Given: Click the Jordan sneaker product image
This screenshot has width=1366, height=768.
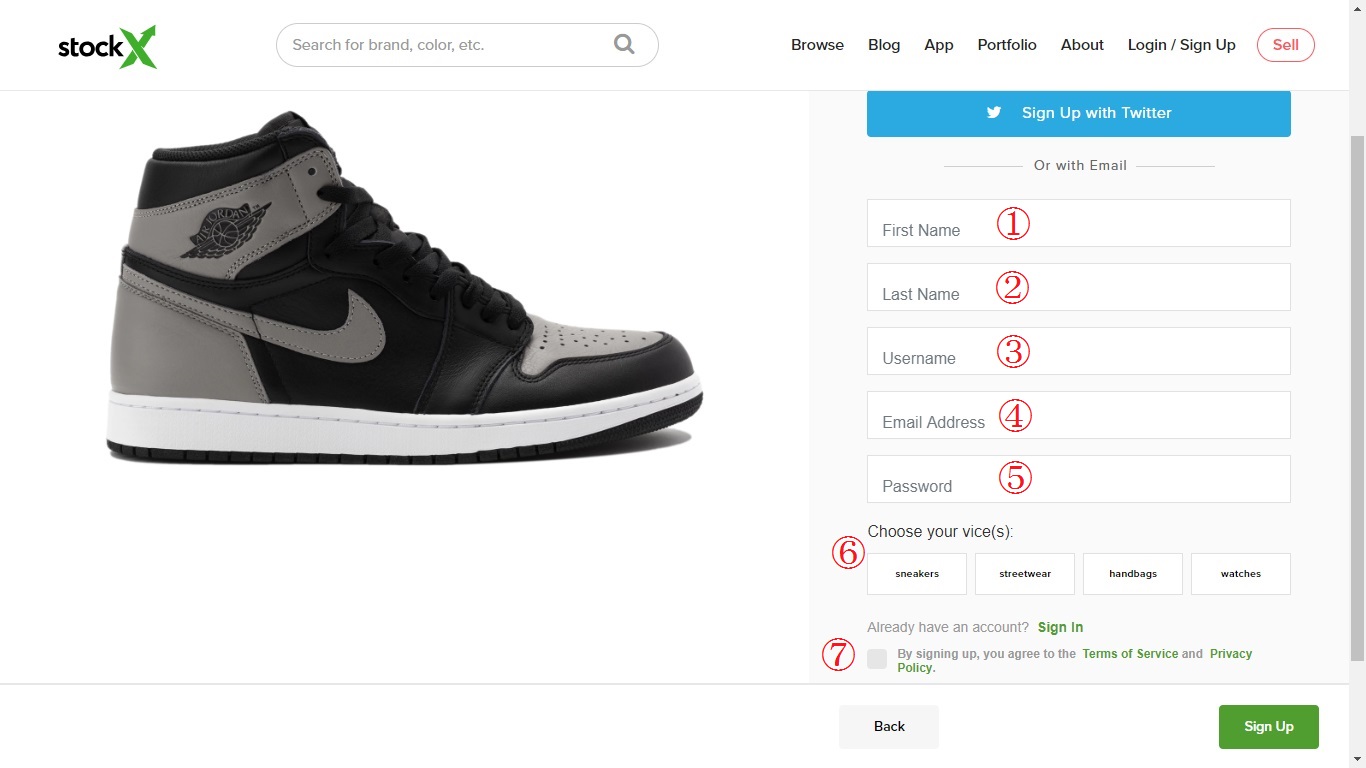Looking at the screenshot, I should pyautogui.click(x=405, y=290).
